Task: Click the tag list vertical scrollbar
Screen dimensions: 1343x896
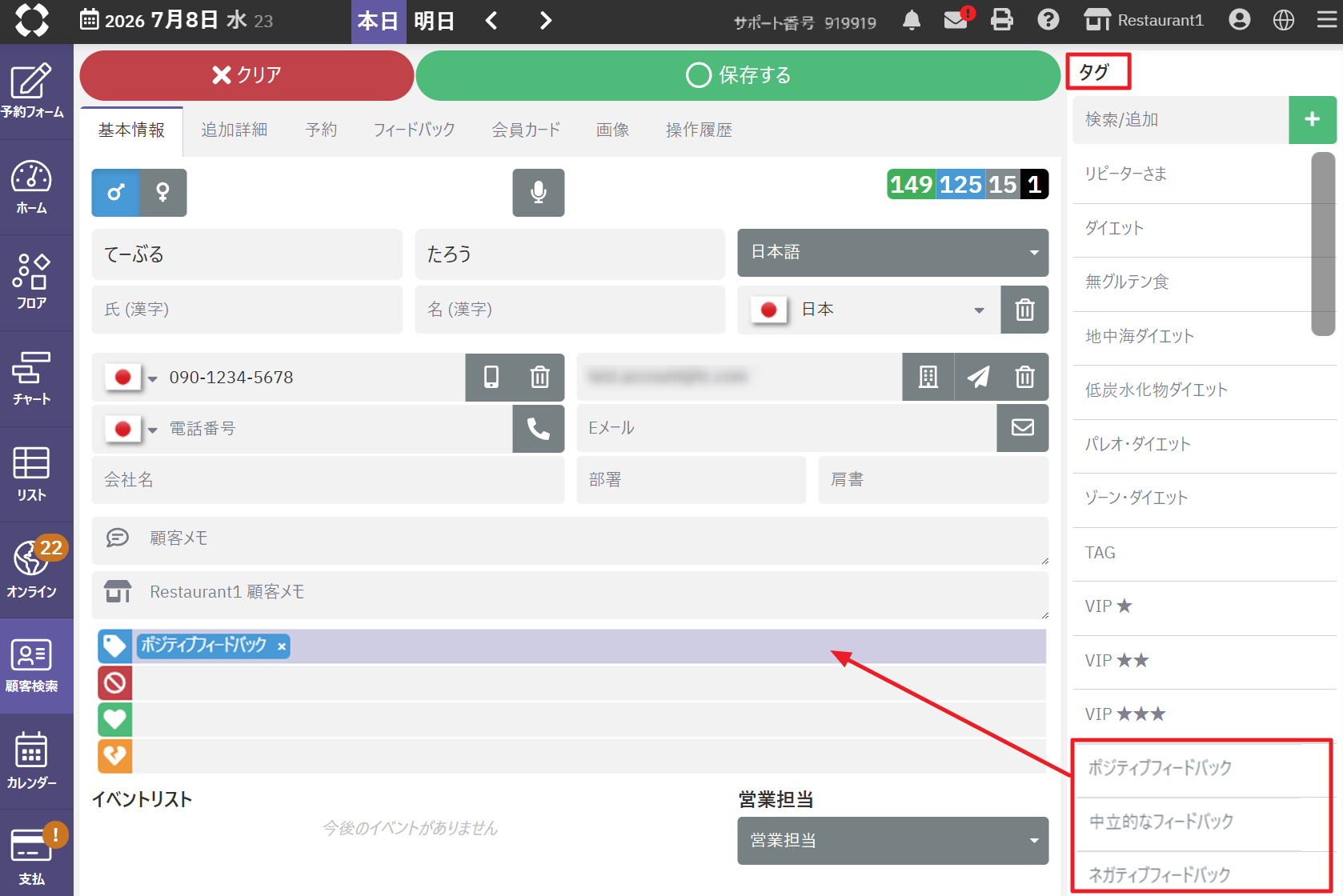Action: [1323, 244]
